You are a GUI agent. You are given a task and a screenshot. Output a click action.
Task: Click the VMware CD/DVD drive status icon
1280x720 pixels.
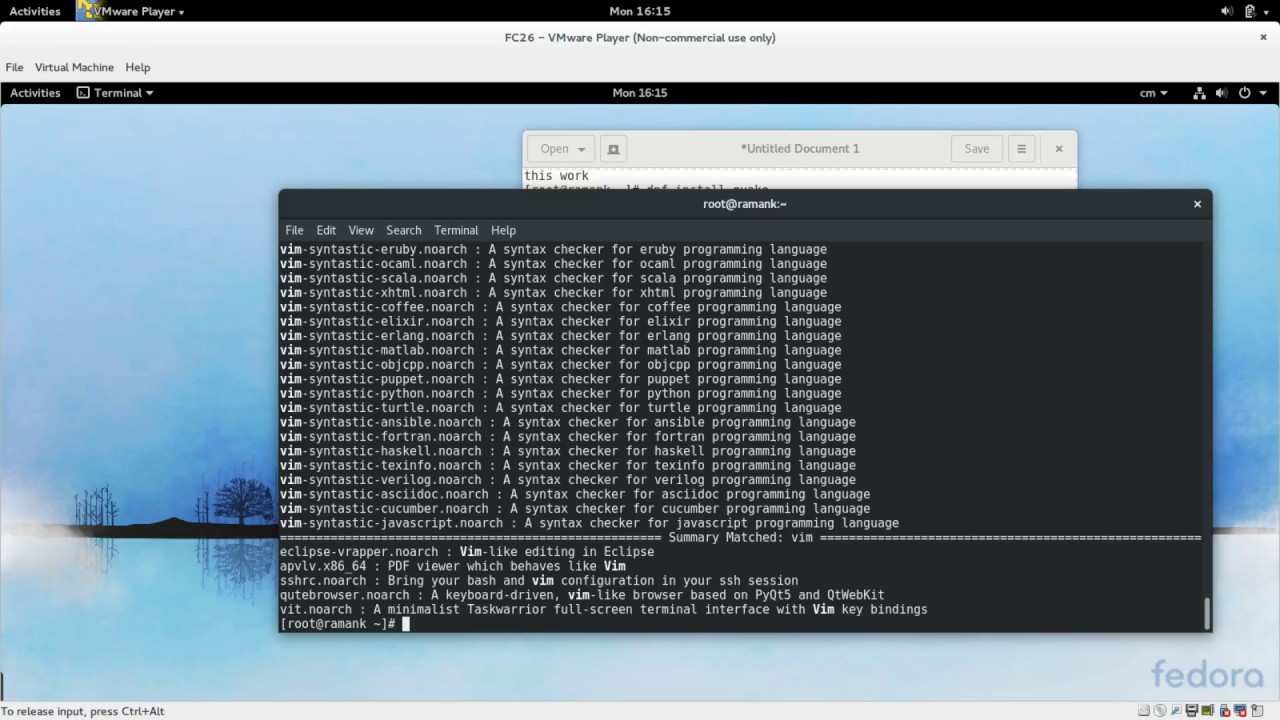coord(1160,710)
